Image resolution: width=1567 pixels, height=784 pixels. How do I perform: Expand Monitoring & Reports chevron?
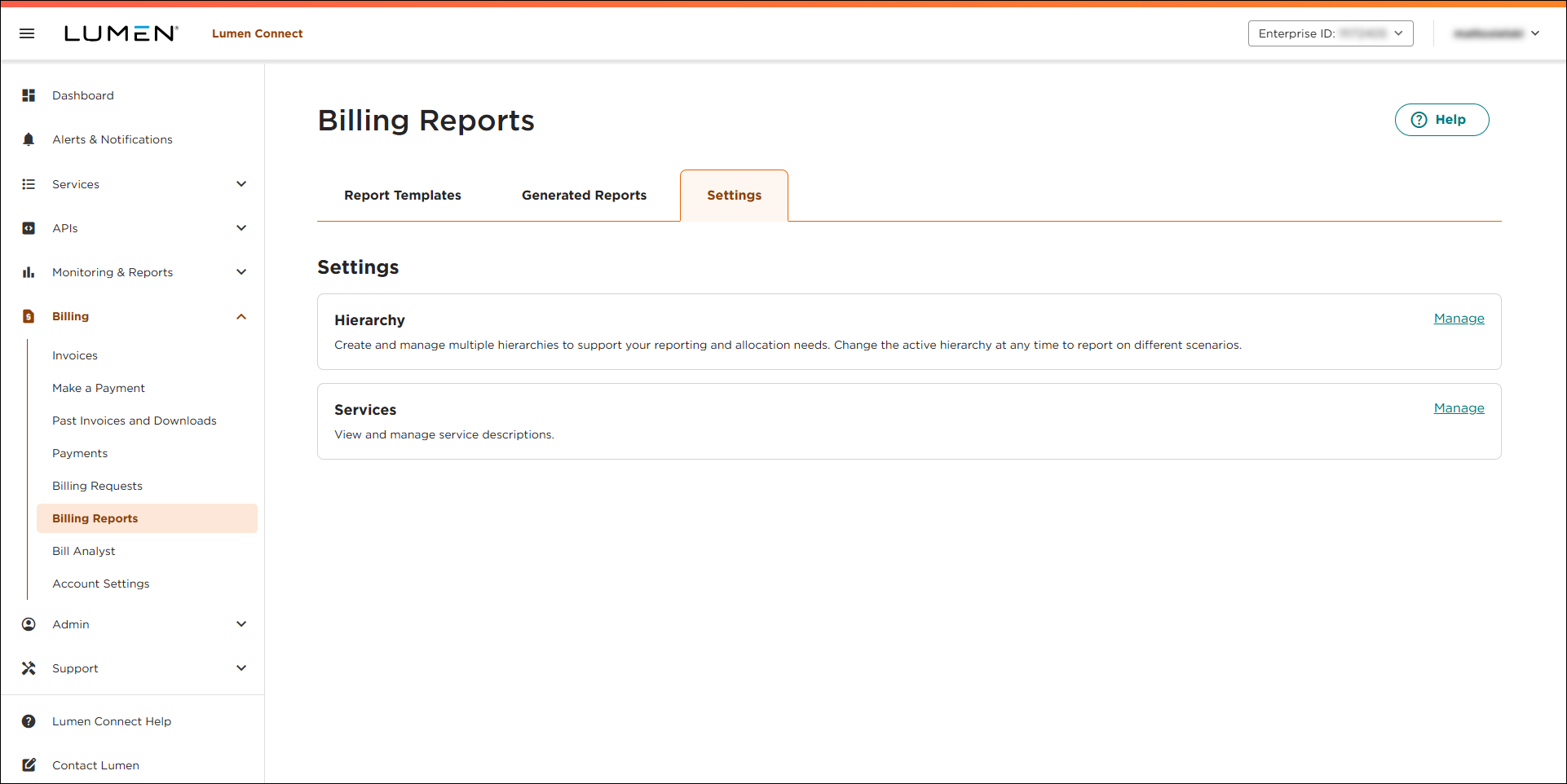click(x=241, y=272)
